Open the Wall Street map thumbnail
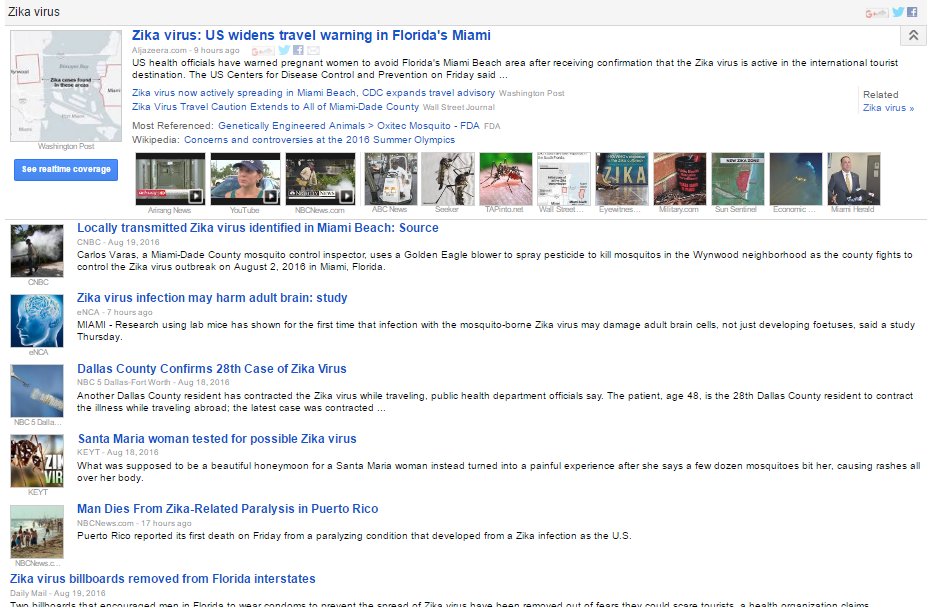The image size is (947, 607). tap(564, 179)
